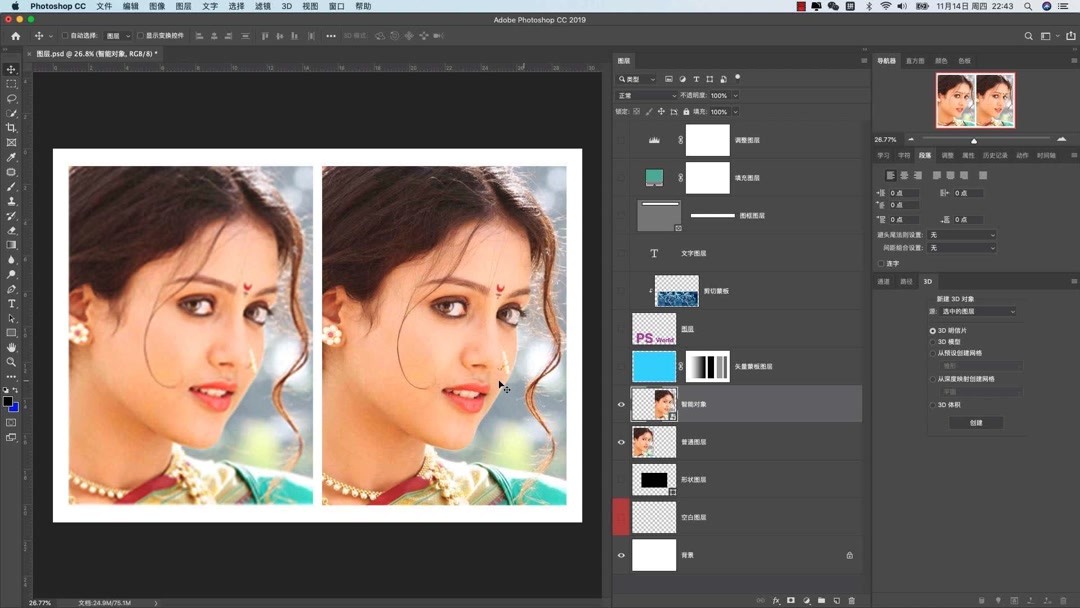Select the 3D 模型 radio button

pos(933,340)
